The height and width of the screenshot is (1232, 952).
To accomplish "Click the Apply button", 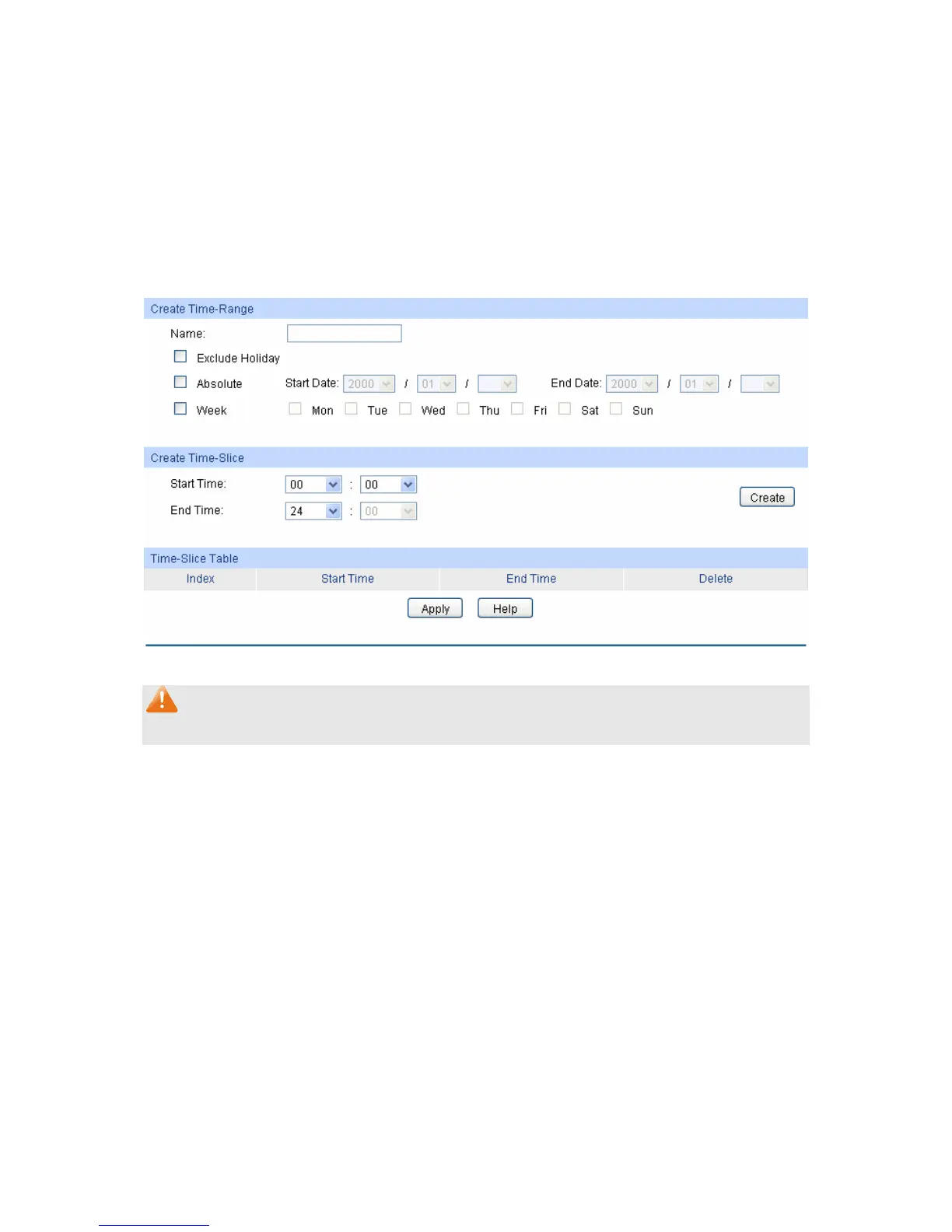I will pyautogui.click(x=435, y=608).
